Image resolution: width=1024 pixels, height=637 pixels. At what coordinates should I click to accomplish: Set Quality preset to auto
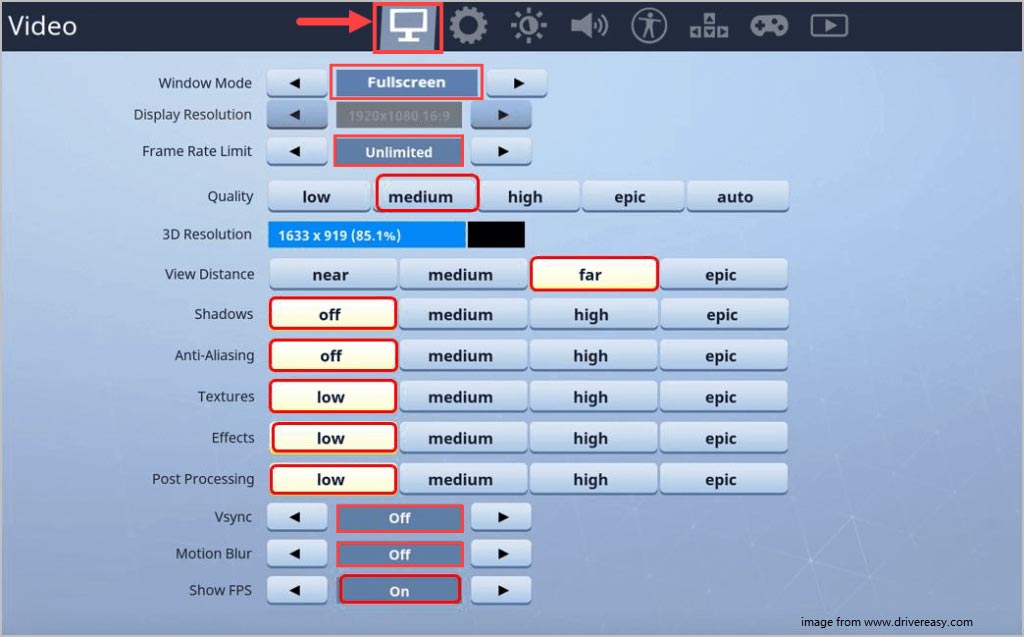[738, 196]
